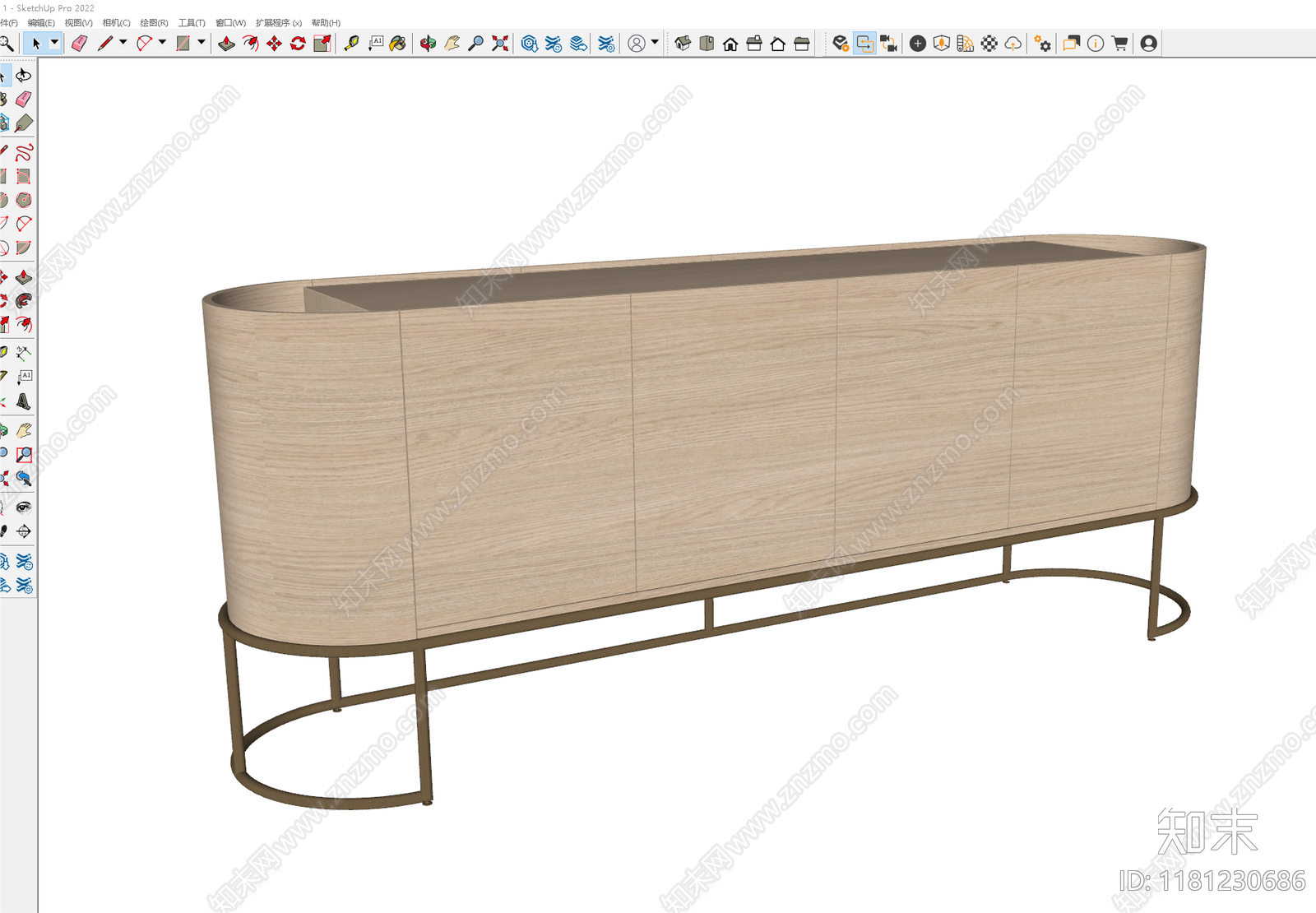Select the Tag tool in left toolbar
Screen dimensions: 1316x913
tap(24, 123)
